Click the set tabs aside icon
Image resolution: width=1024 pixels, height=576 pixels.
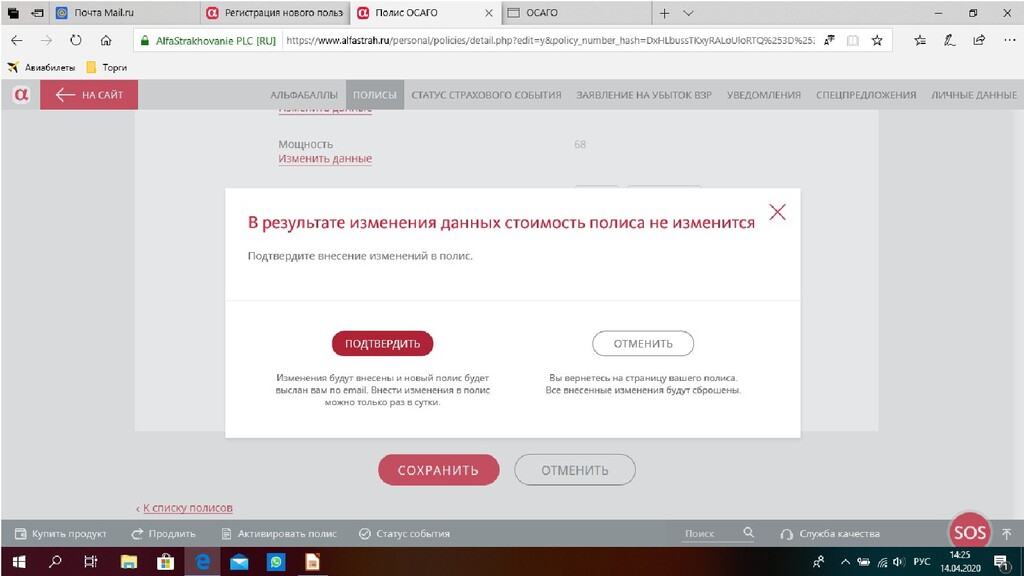coord(38,12)
